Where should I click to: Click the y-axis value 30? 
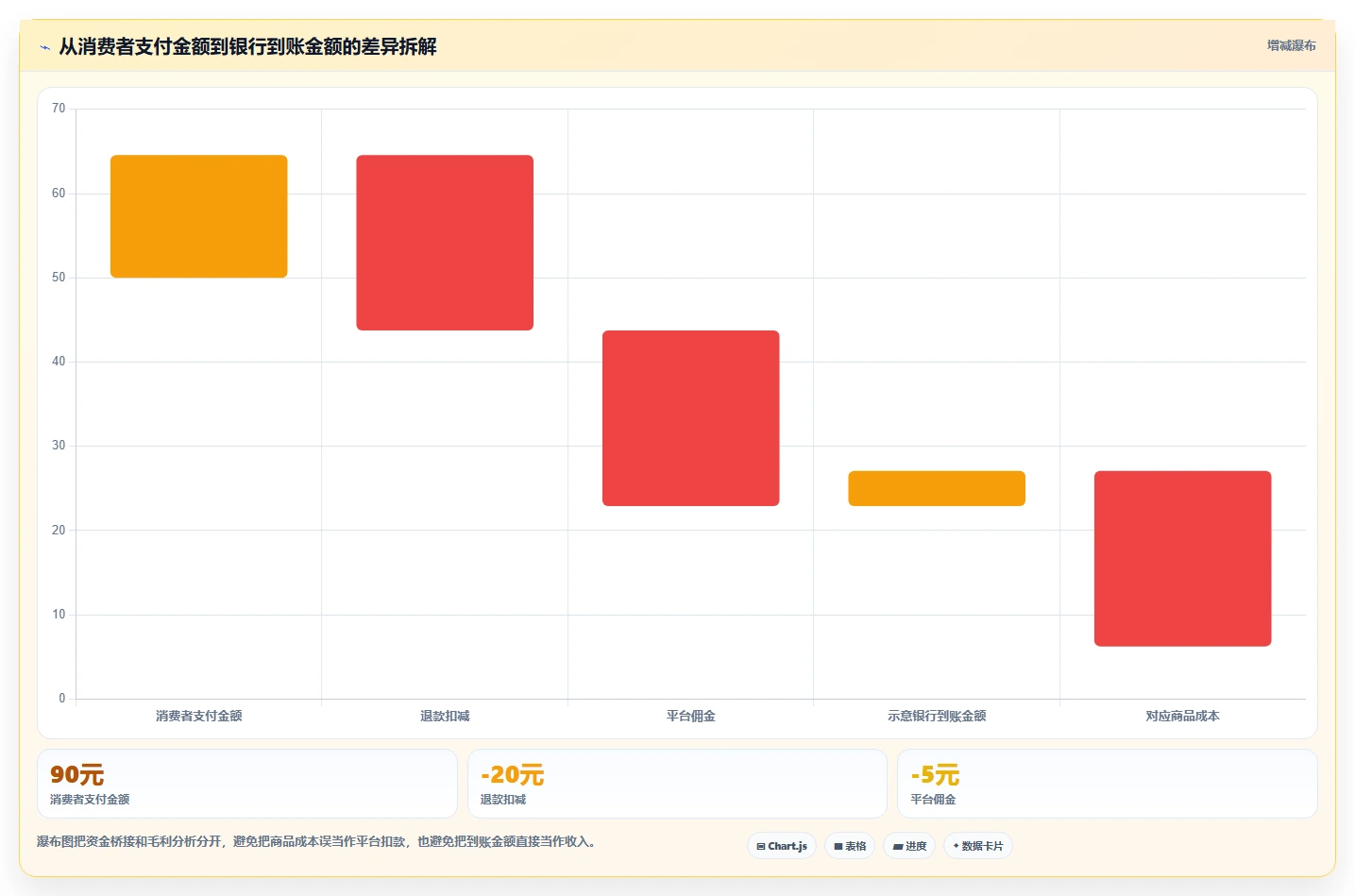(59, 446)
